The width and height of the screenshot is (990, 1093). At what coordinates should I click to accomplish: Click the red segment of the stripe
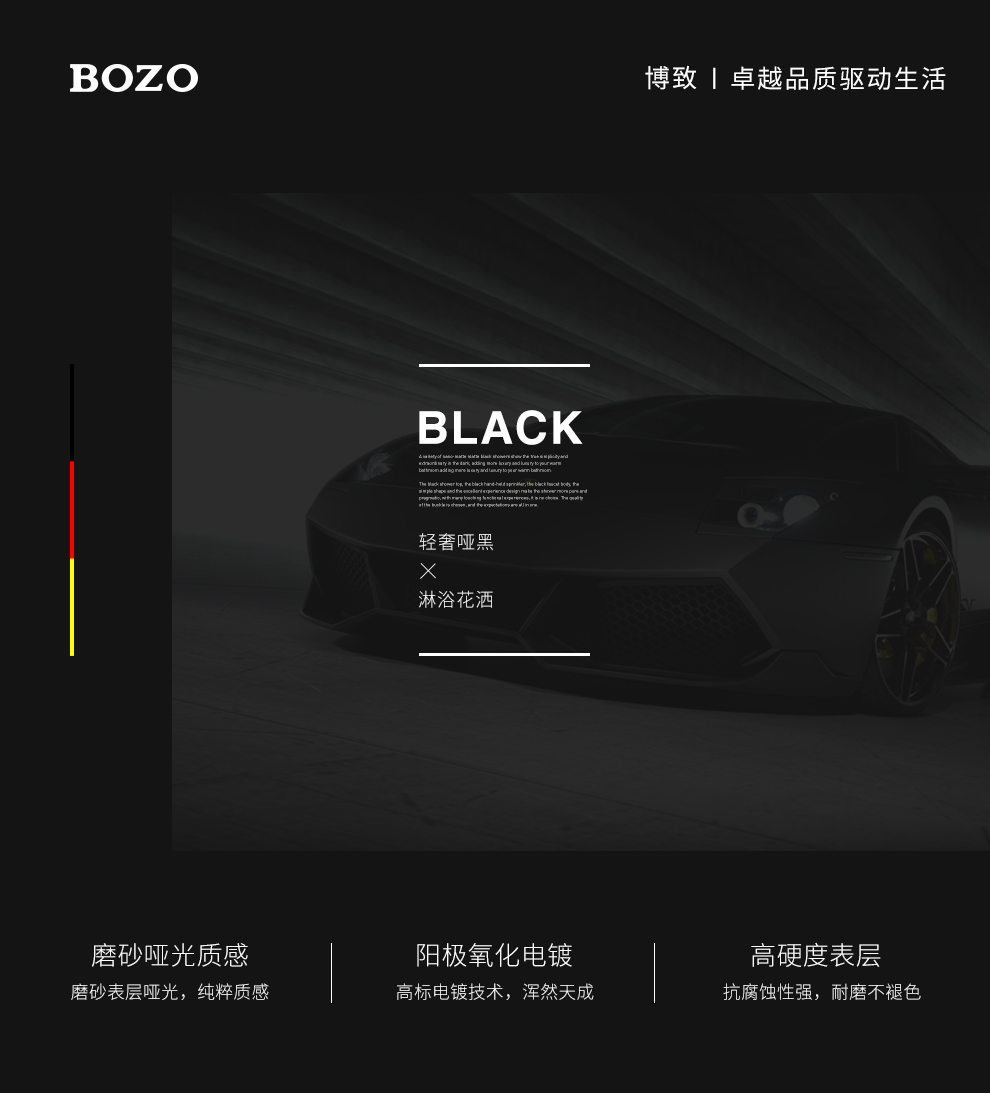click(72, 510)
